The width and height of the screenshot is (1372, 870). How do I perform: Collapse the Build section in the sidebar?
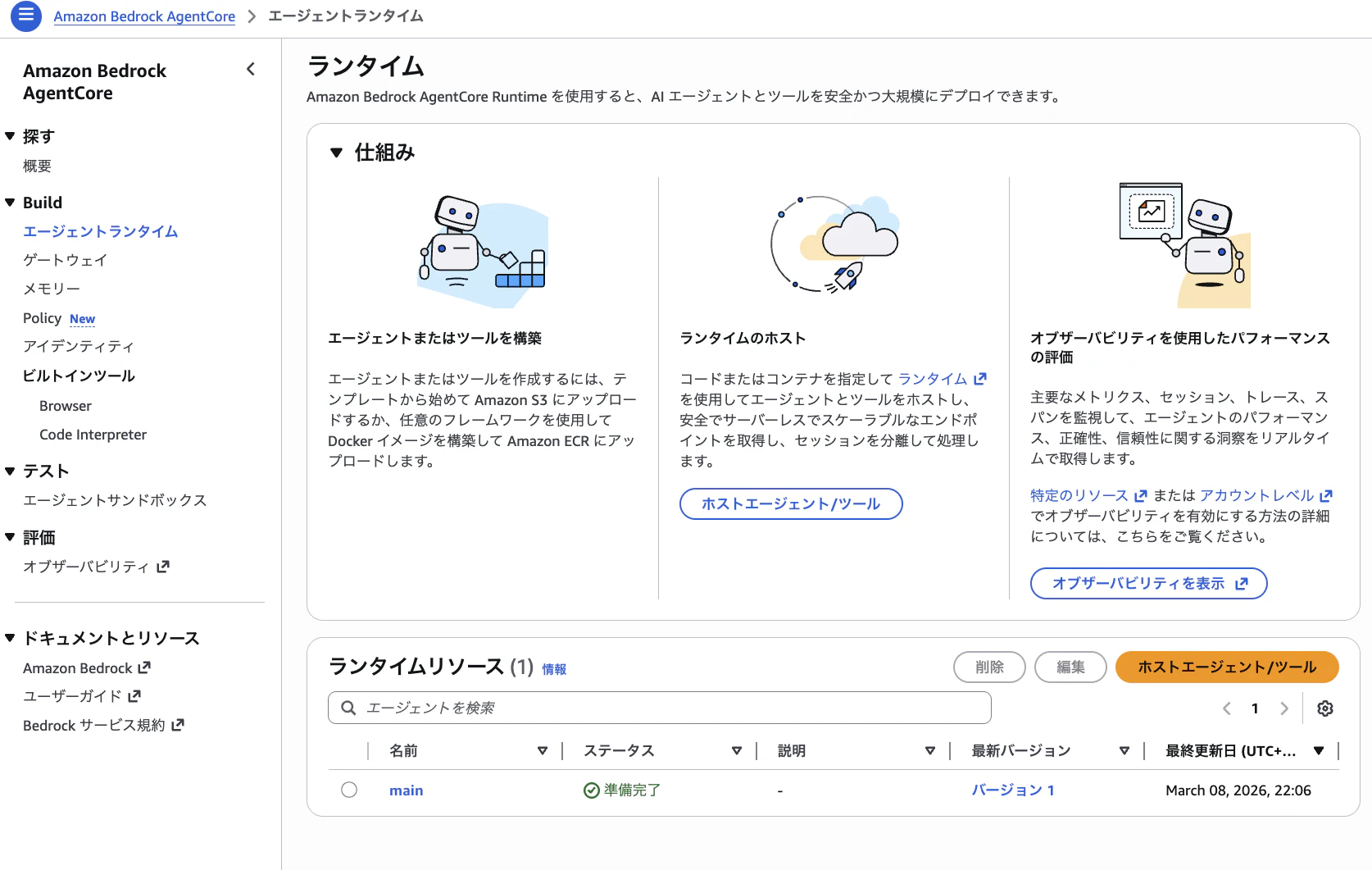coord(9,202)
